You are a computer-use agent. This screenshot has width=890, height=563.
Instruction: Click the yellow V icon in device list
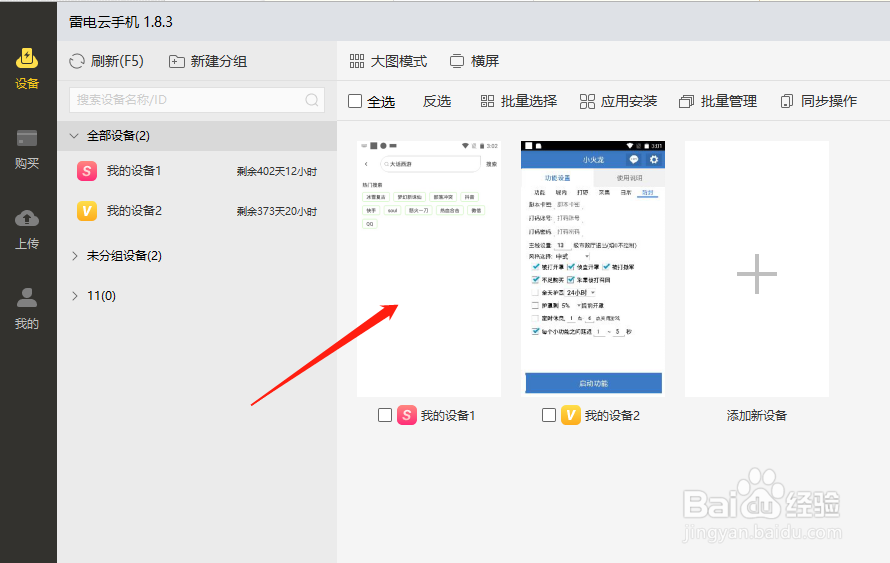[x=87, y=211]
